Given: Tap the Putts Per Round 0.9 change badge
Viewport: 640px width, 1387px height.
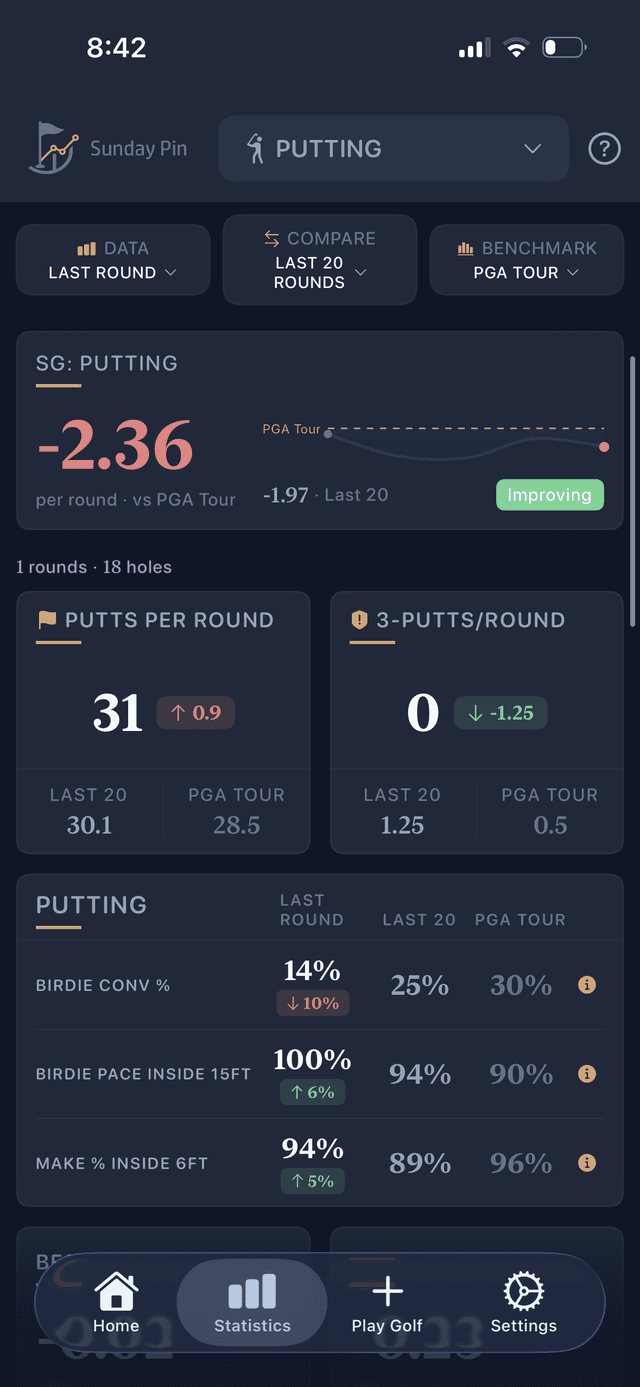Looking at the screenshot, I should (x=196, y=713).
